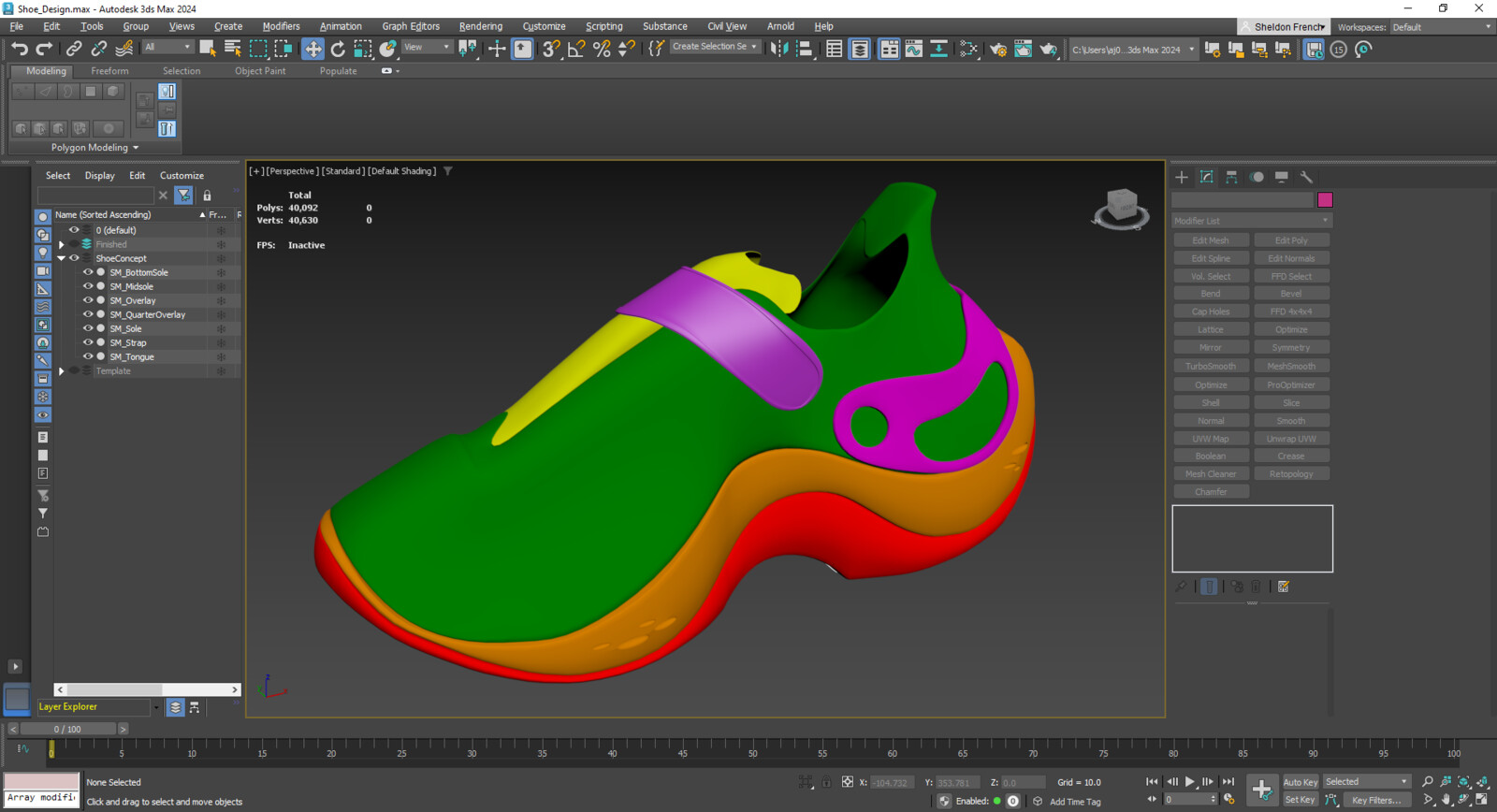
Task: Toggle Percent Snap icon
Action: coord(602,49)
